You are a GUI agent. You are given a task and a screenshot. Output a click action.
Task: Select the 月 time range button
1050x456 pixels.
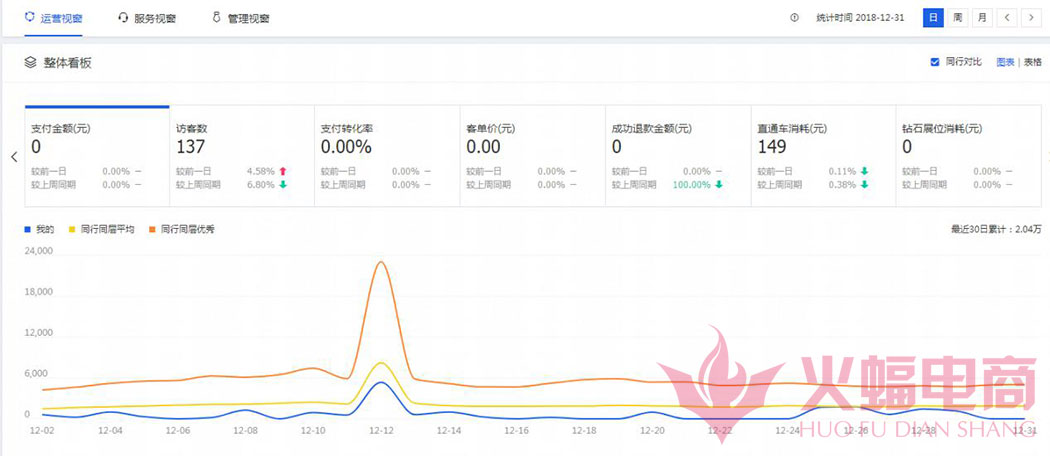[982, 18]
